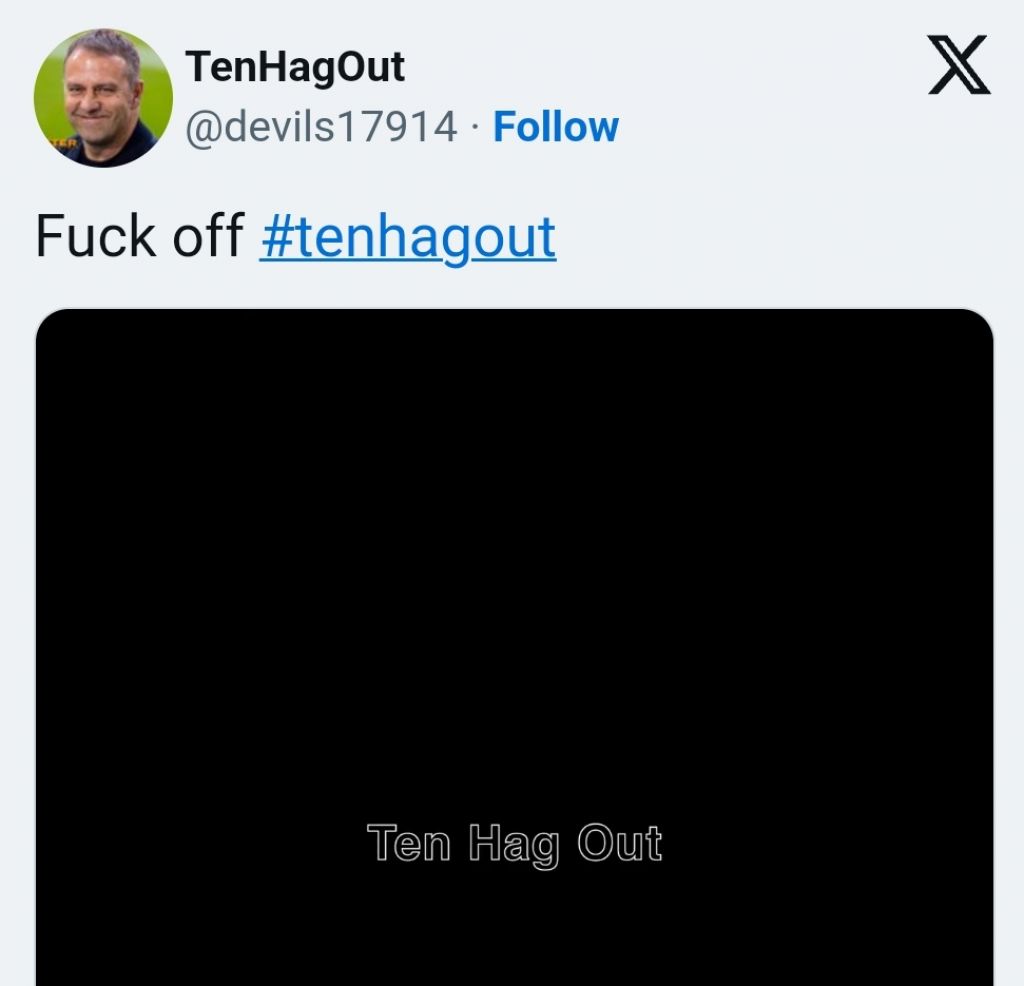Visit the @devils17914 handle

(x=321, y=127)
